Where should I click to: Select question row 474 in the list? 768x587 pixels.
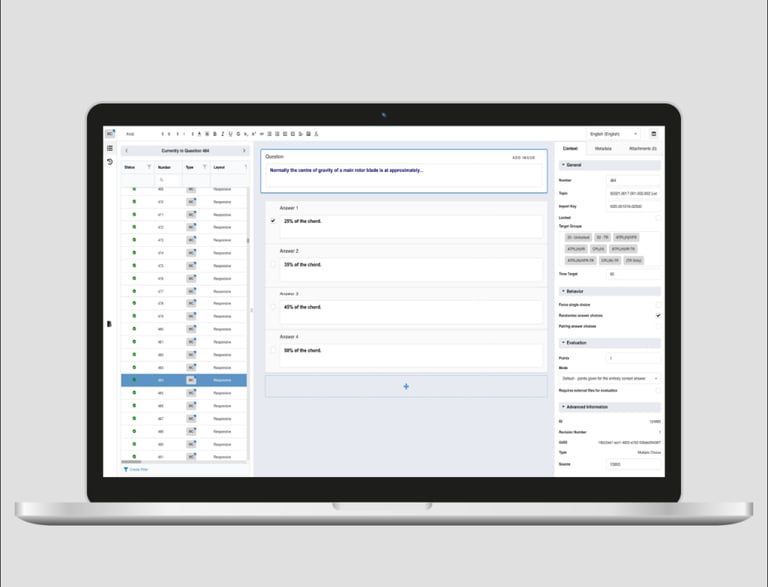click(x=184, y=253)
